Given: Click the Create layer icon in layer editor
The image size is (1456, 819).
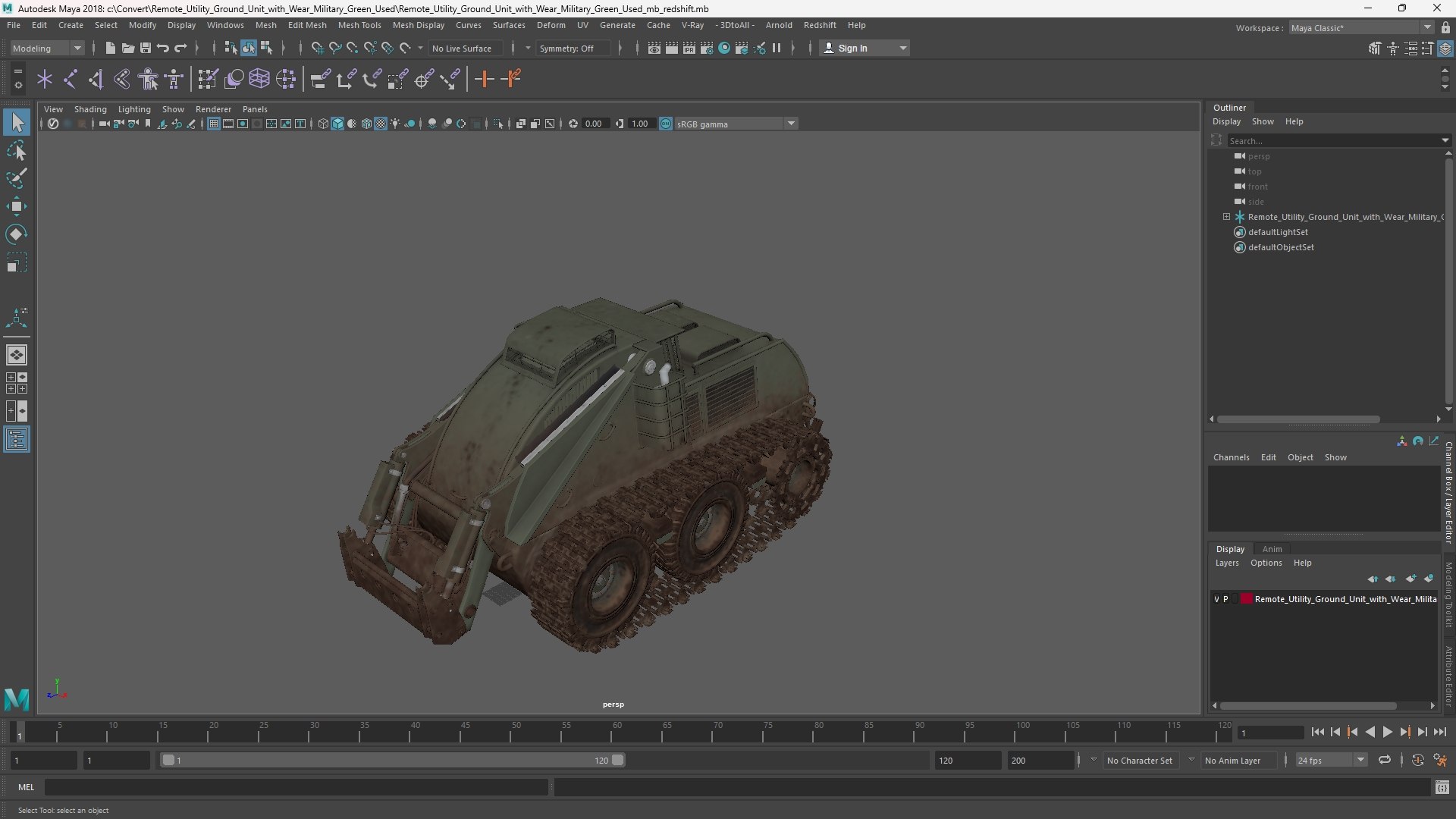Looking at the screenshot, I should [x=1410, y=579].
